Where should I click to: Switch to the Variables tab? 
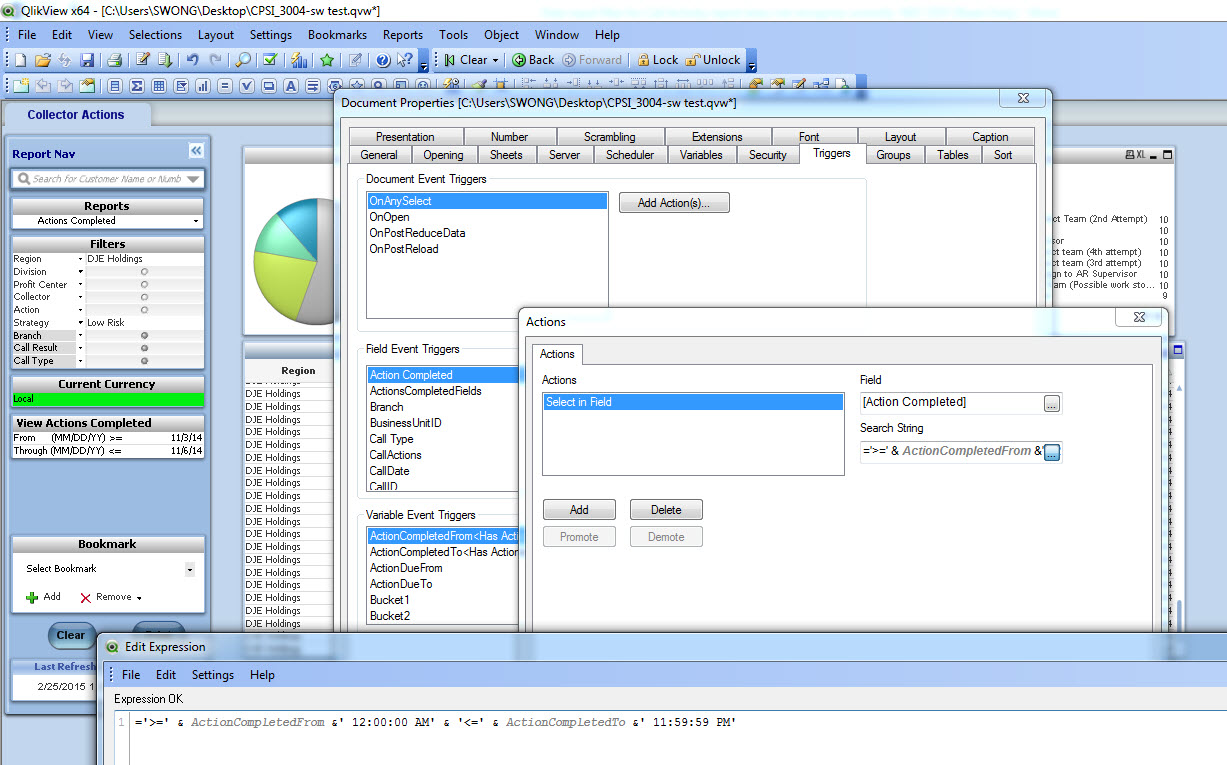point(700,155)
